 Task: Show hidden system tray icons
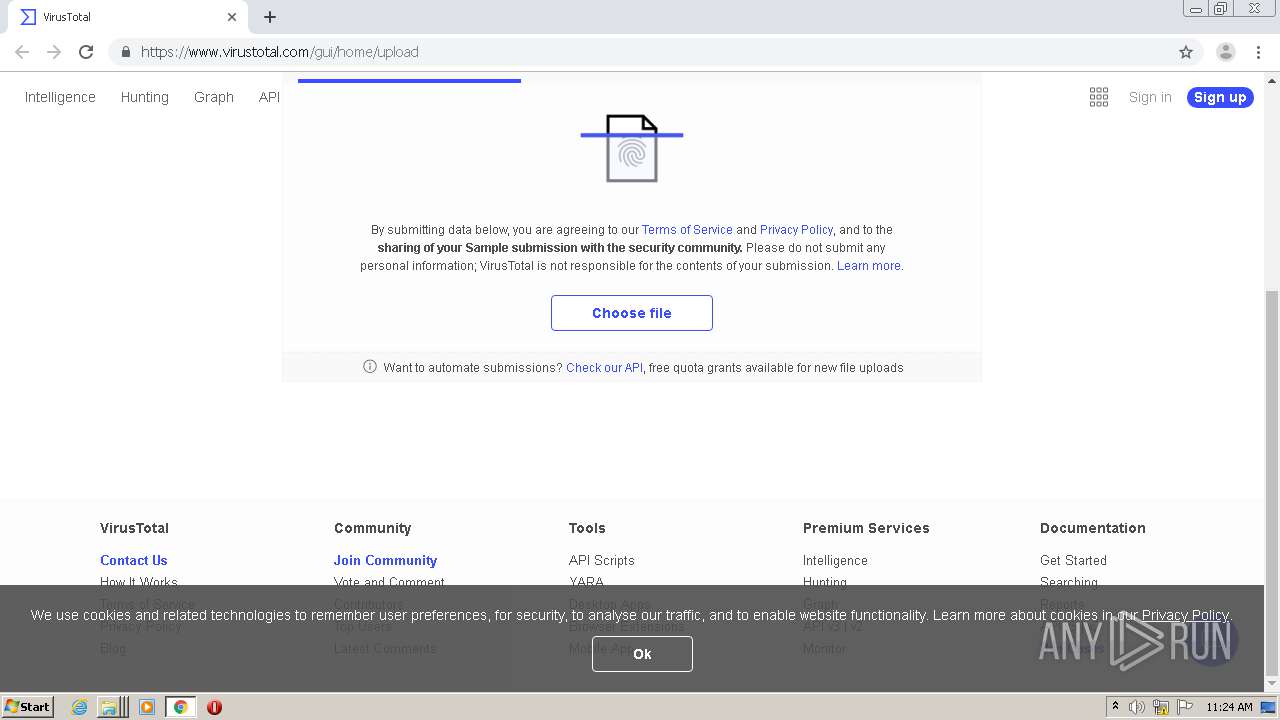1116,707
